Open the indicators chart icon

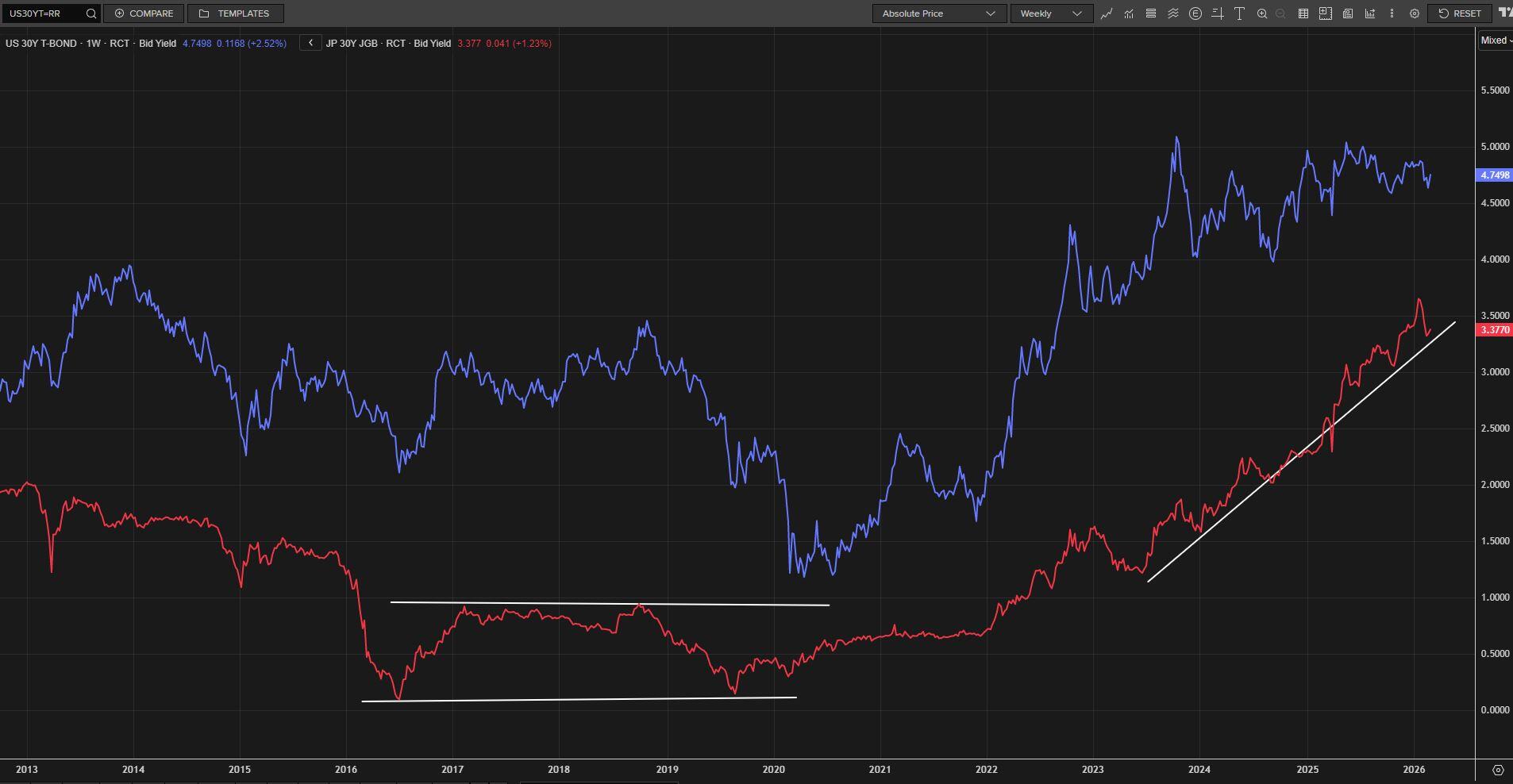1128,13
